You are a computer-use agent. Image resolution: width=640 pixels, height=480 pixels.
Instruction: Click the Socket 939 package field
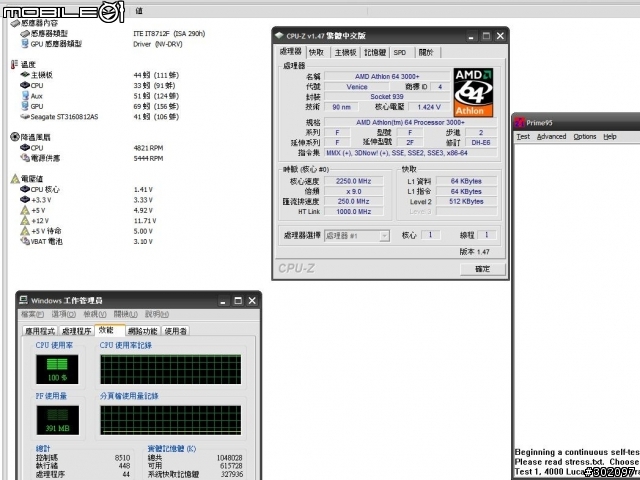[387, 97]
